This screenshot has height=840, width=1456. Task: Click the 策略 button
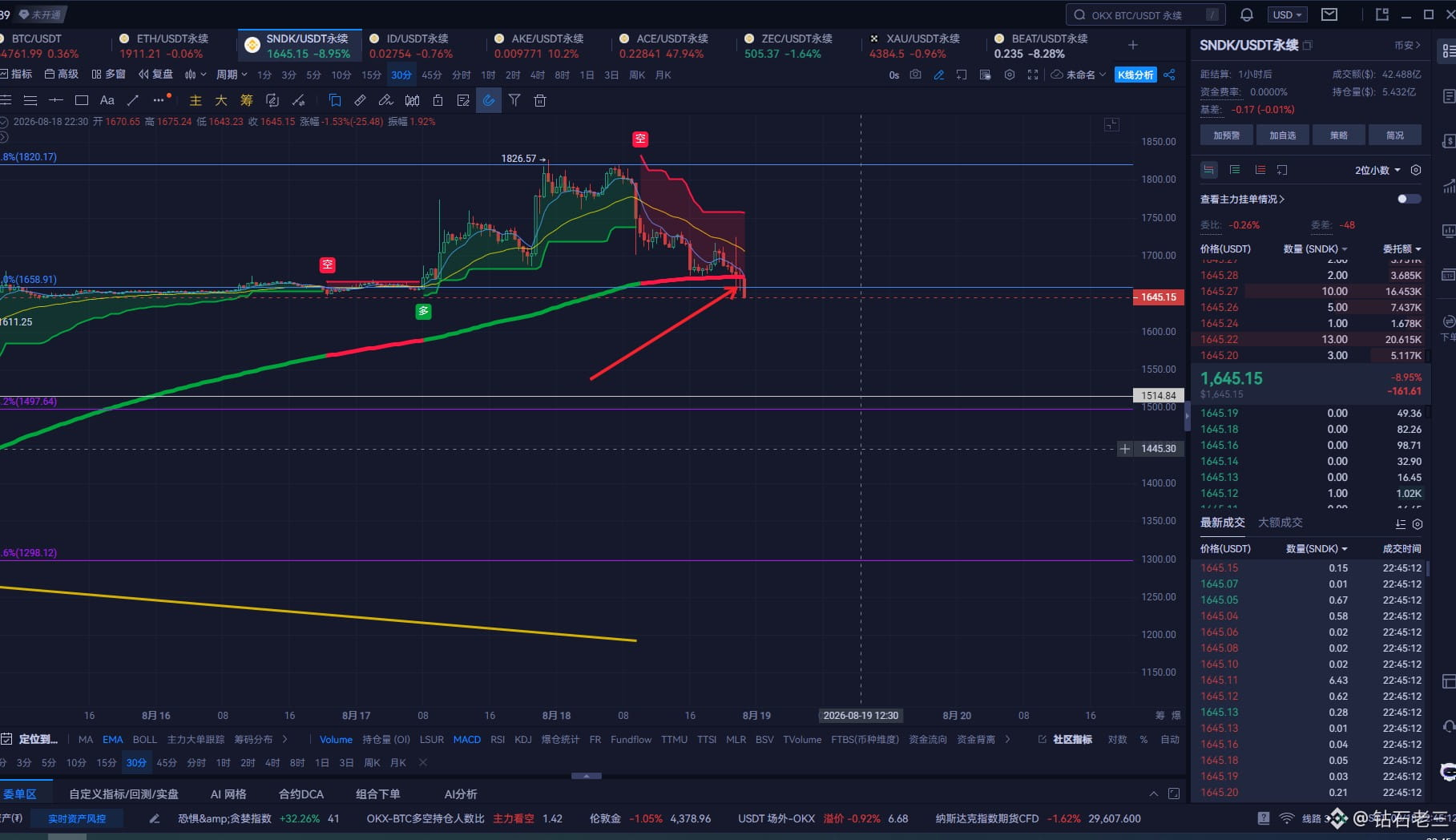1338,135
